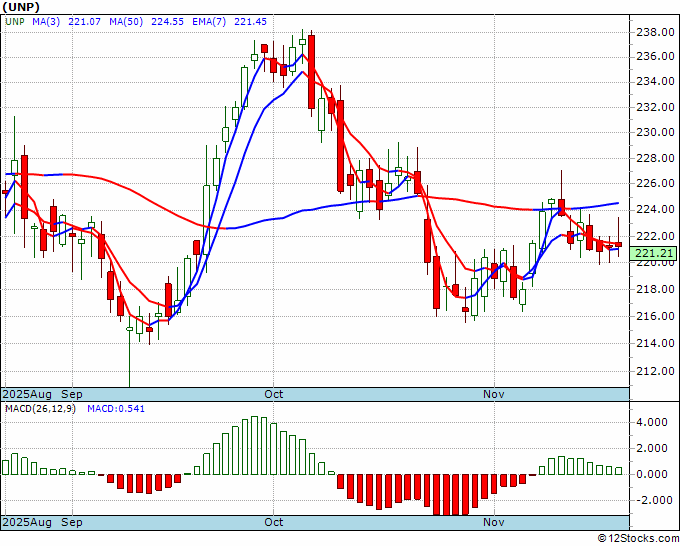Select the EMA(7) legend label
This screenshot has width=680, height=546.
click(209, 22)
